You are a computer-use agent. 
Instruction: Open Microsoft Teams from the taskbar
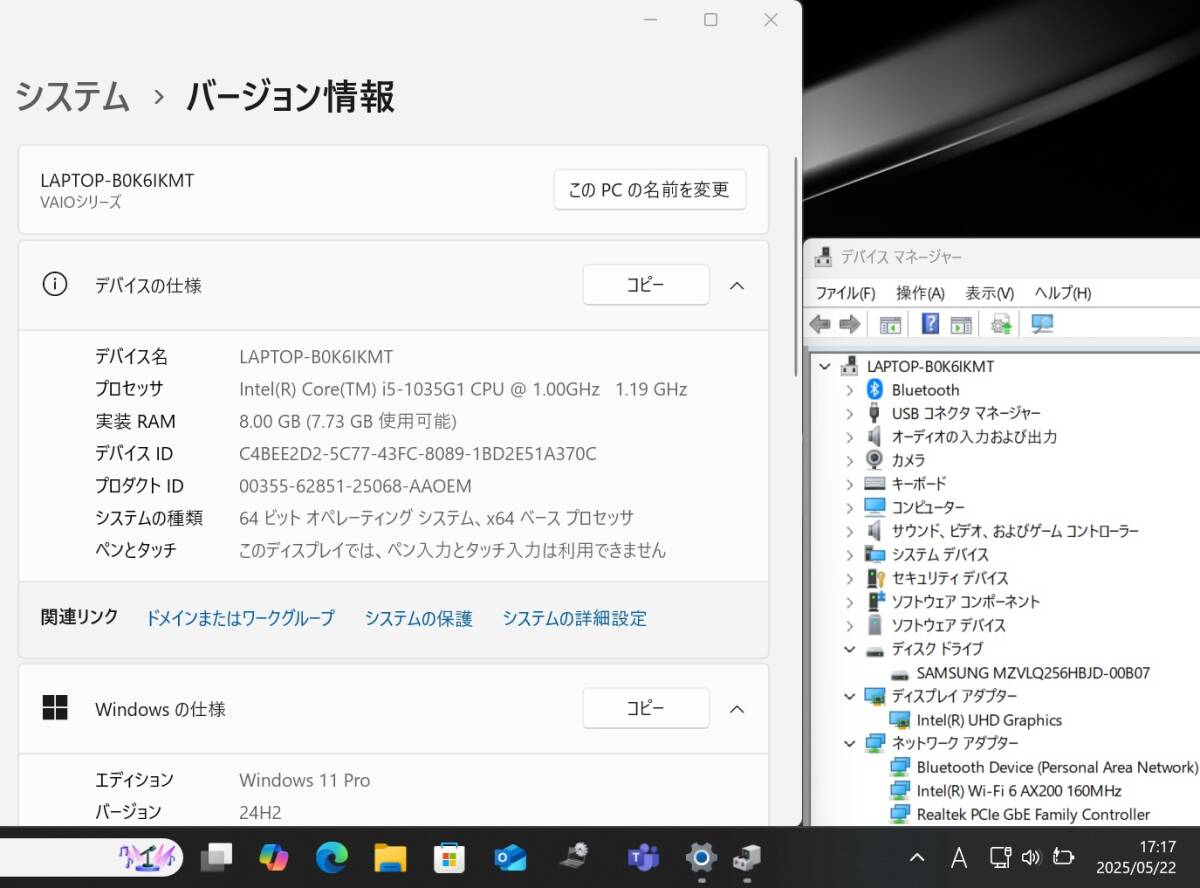point(643,857)
